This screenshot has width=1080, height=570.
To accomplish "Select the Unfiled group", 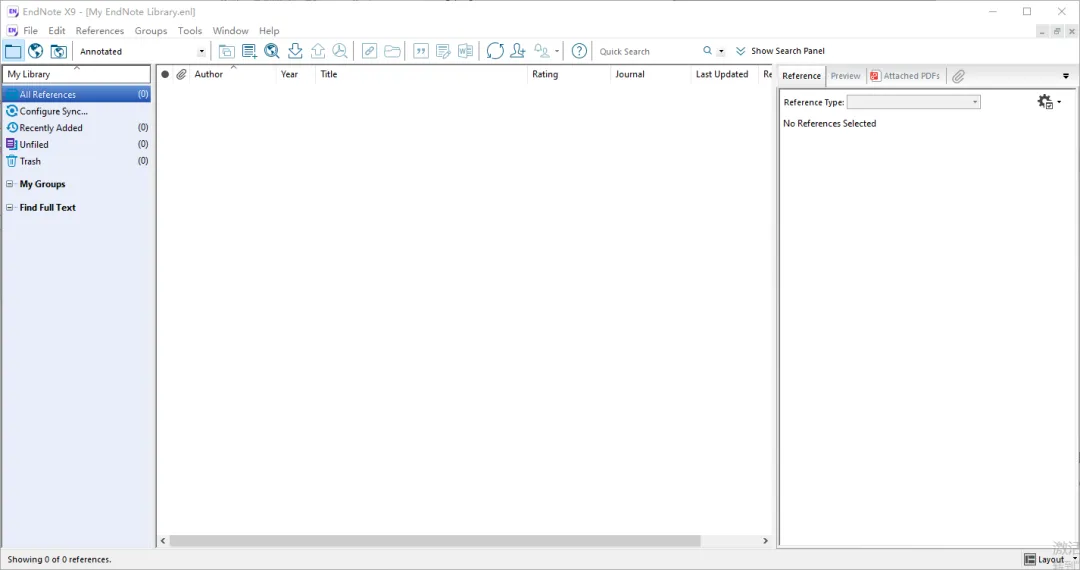I will point(76,144).
